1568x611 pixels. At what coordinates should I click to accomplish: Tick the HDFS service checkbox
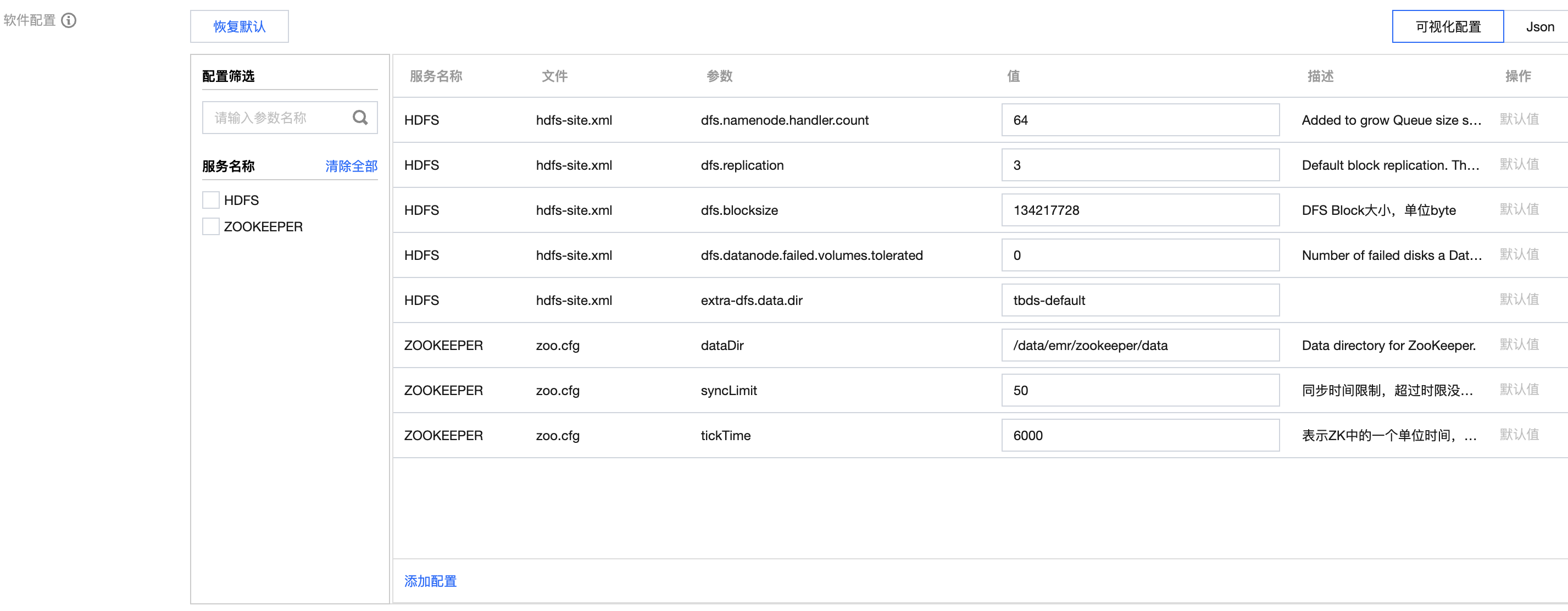point(210,200)
